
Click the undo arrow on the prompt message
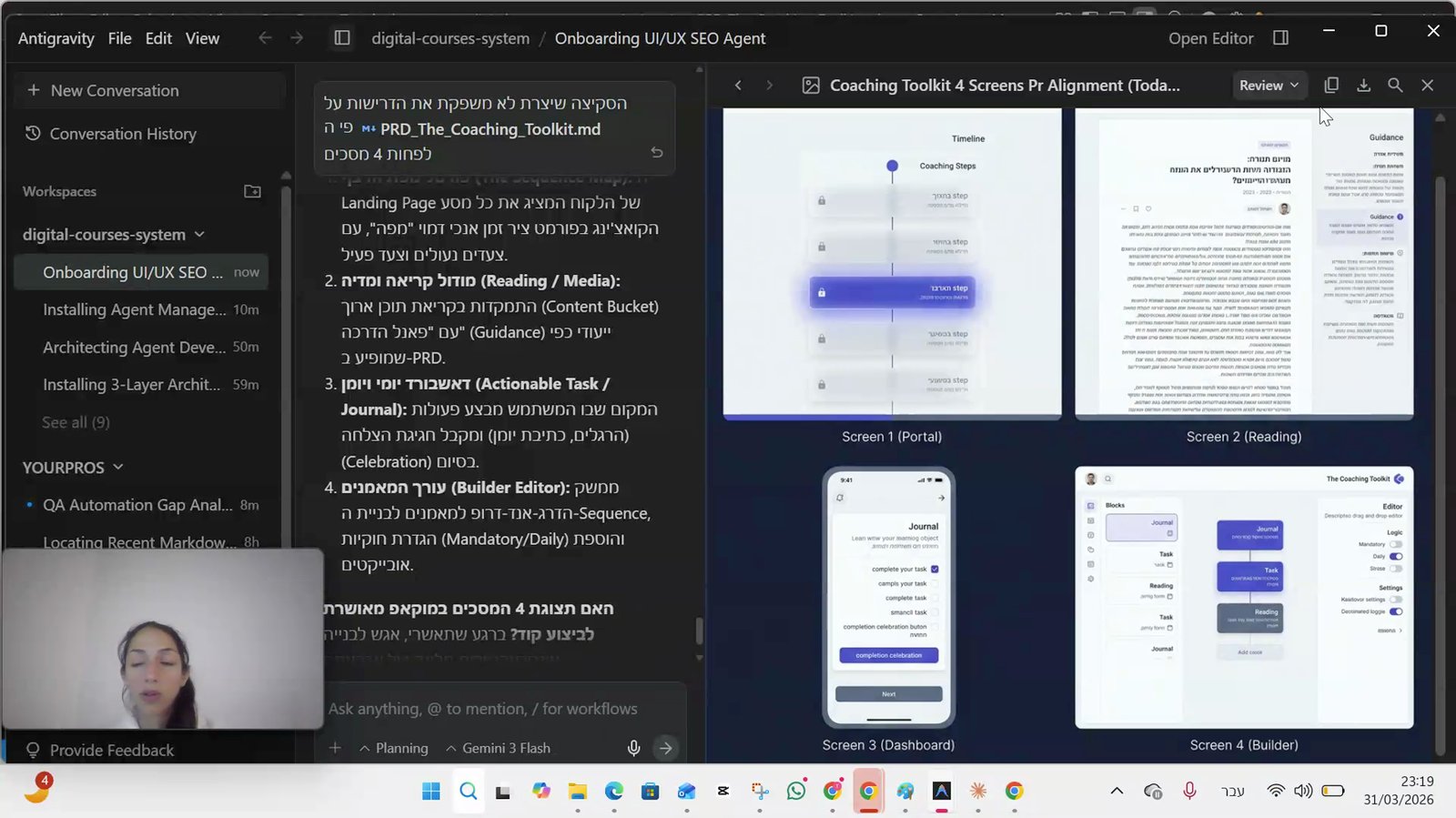tap(657, 152)
